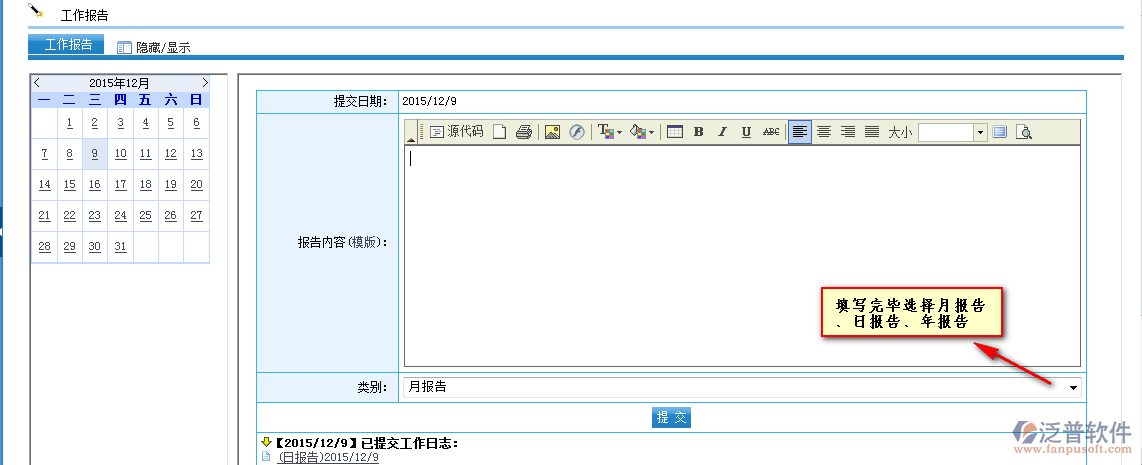Align text left

pos(800,132)
